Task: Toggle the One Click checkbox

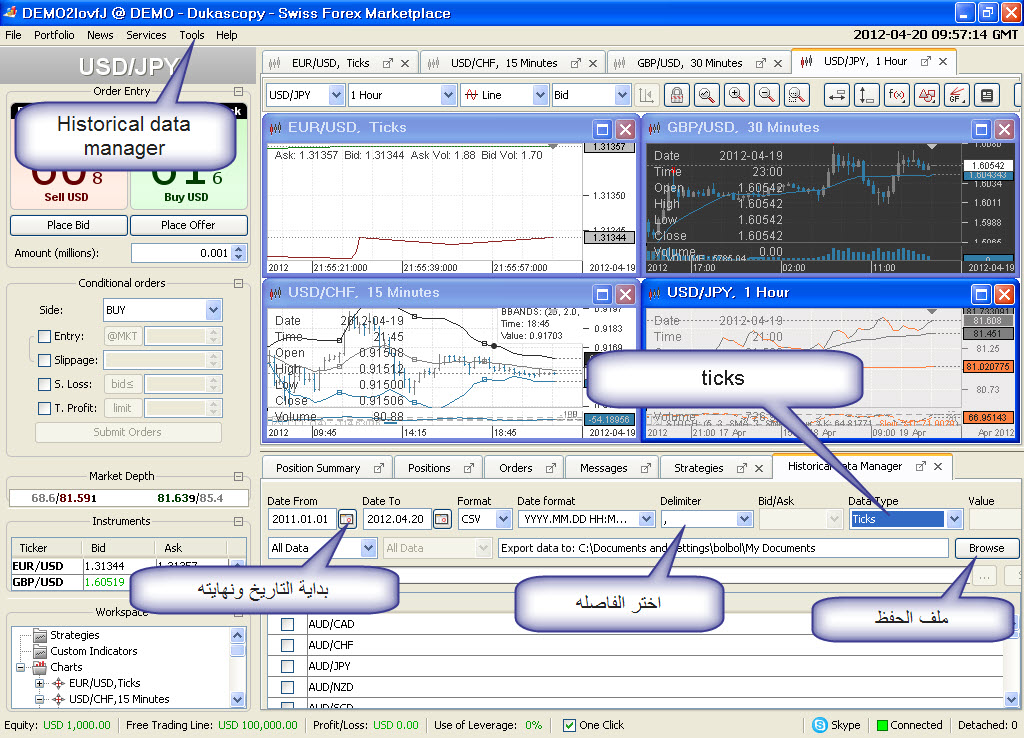Action: [569, 726]
